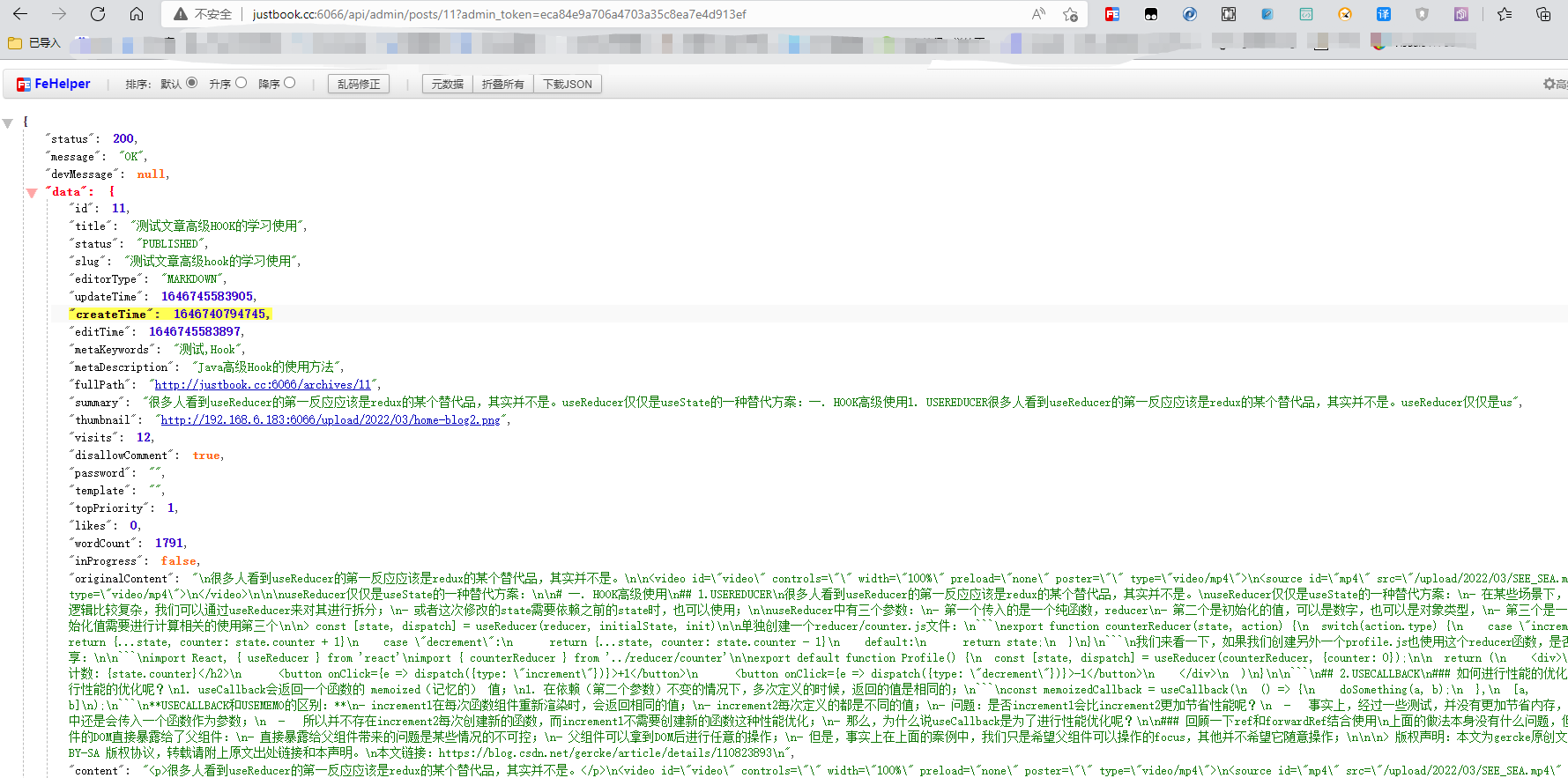Select descending sort order
Image resolution: width=1568 pixels, height=778 pixels.
(289, 83)
